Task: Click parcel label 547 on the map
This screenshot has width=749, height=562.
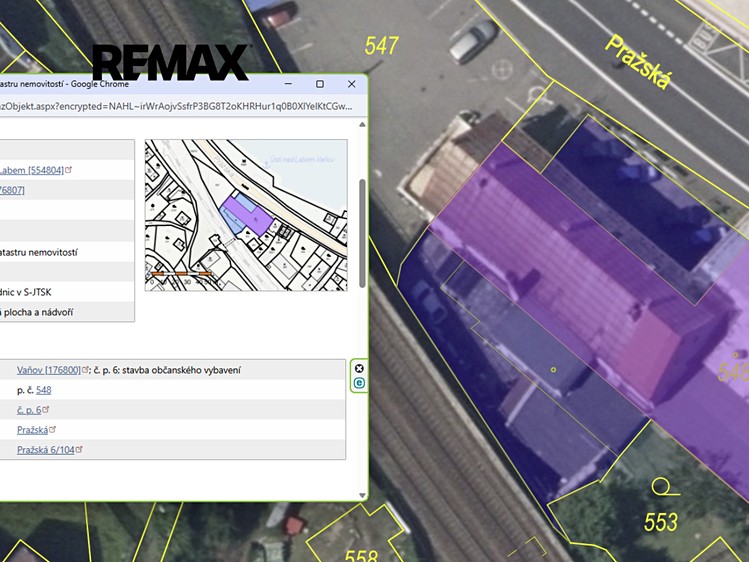Action: tap(381, 46)
